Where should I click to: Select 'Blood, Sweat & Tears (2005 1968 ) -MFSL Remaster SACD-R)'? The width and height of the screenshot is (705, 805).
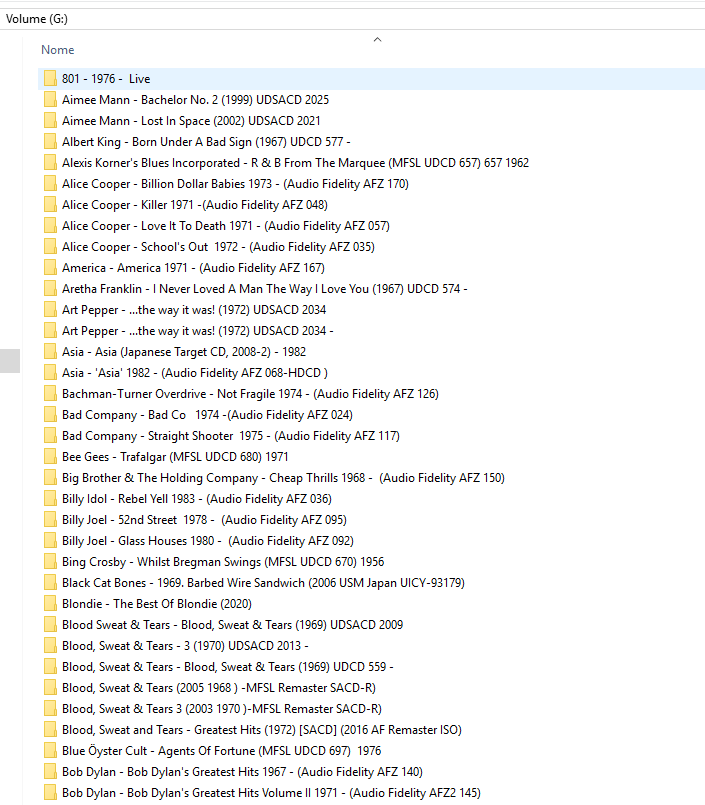(x=219, y=688)
